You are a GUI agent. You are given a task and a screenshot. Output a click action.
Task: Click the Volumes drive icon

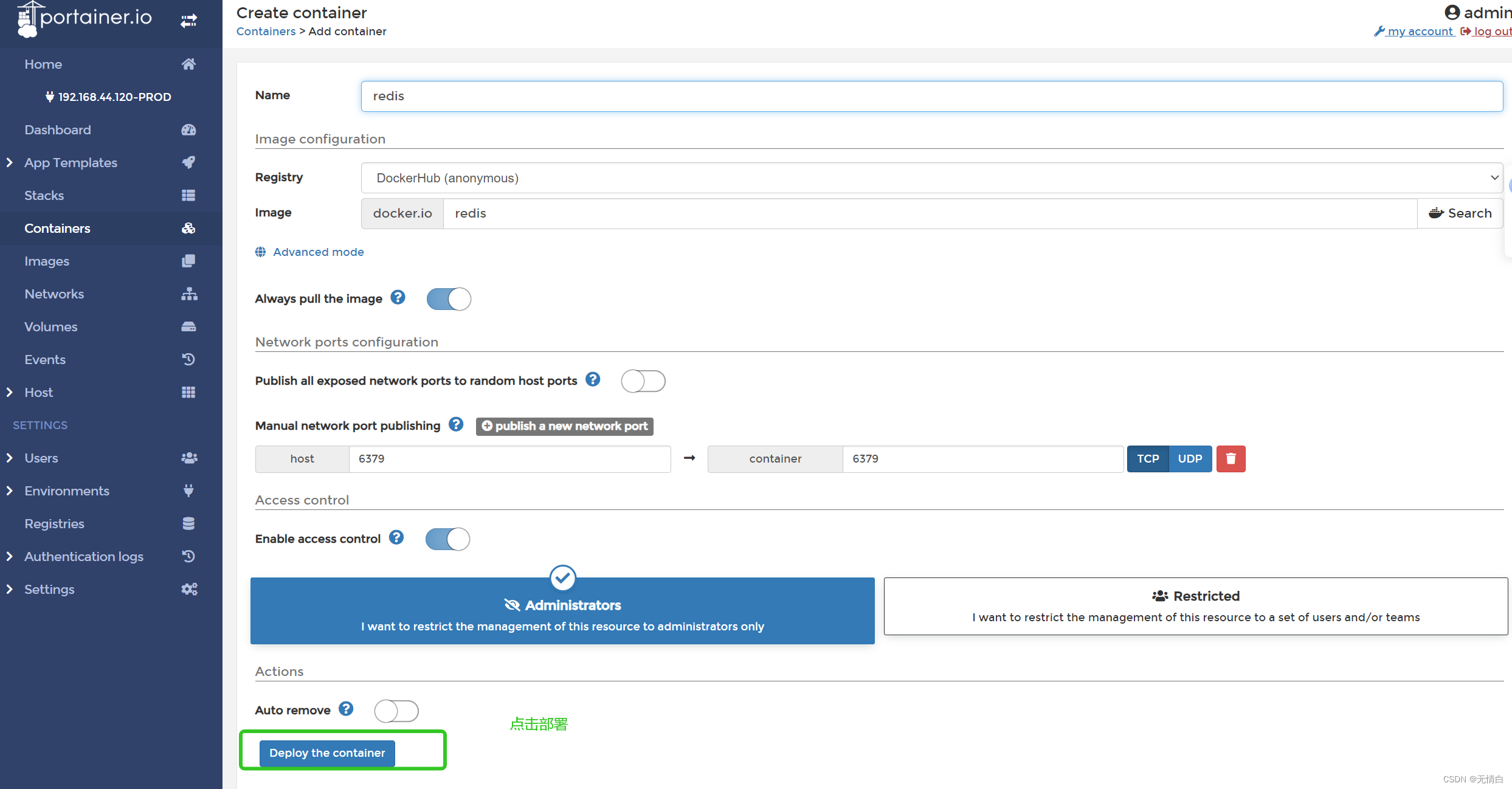click(188, 326)
